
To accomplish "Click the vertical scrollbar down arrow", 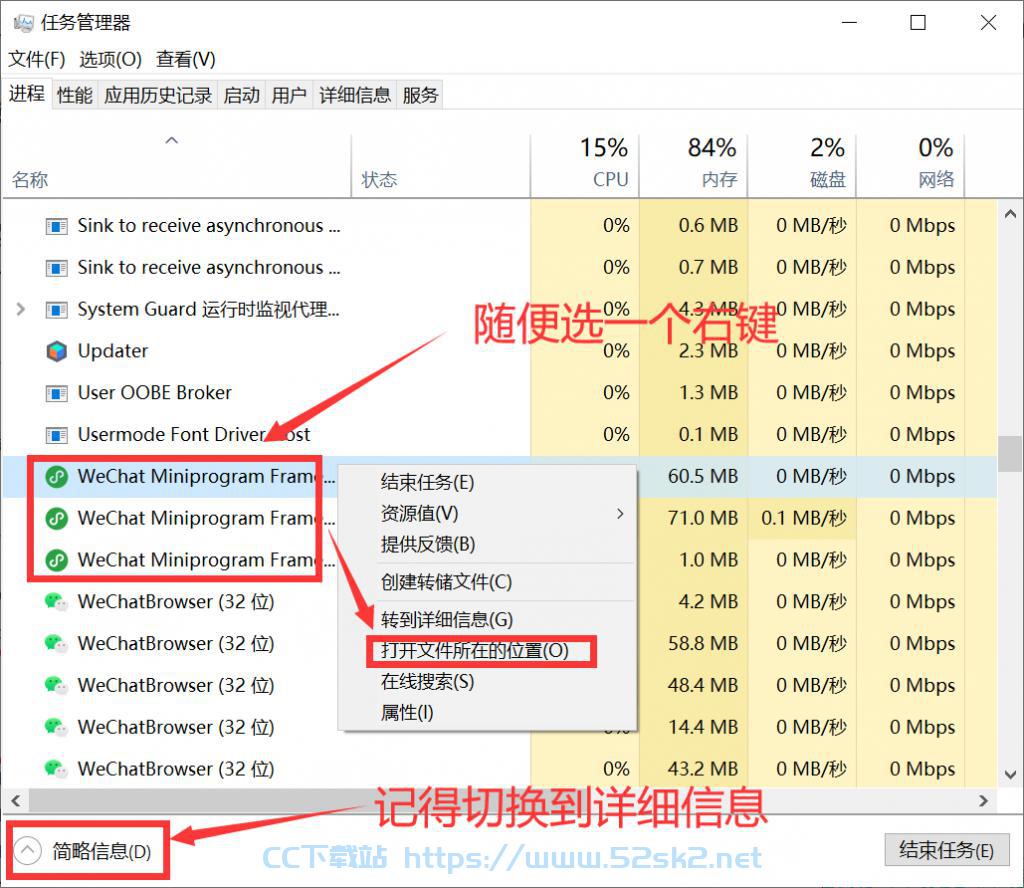I will click(1010, 774).
